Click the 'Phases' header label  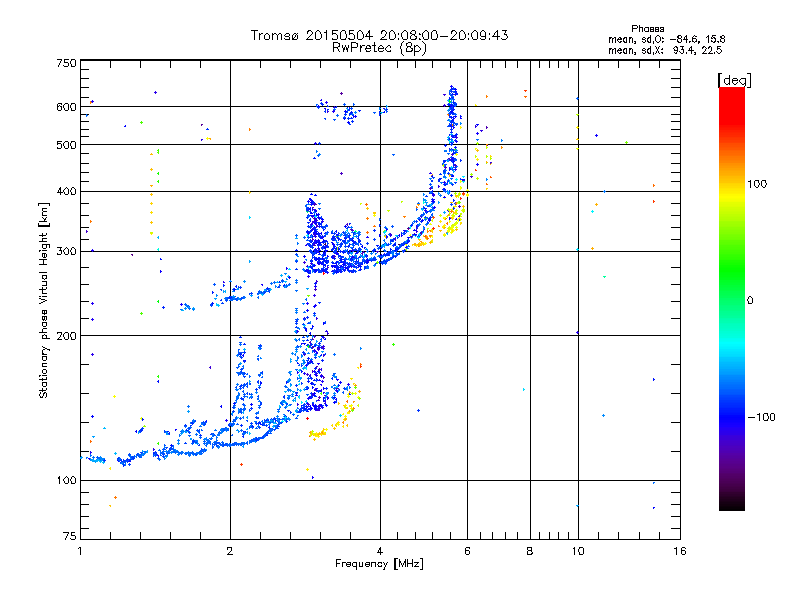click(x=647, y=29)
